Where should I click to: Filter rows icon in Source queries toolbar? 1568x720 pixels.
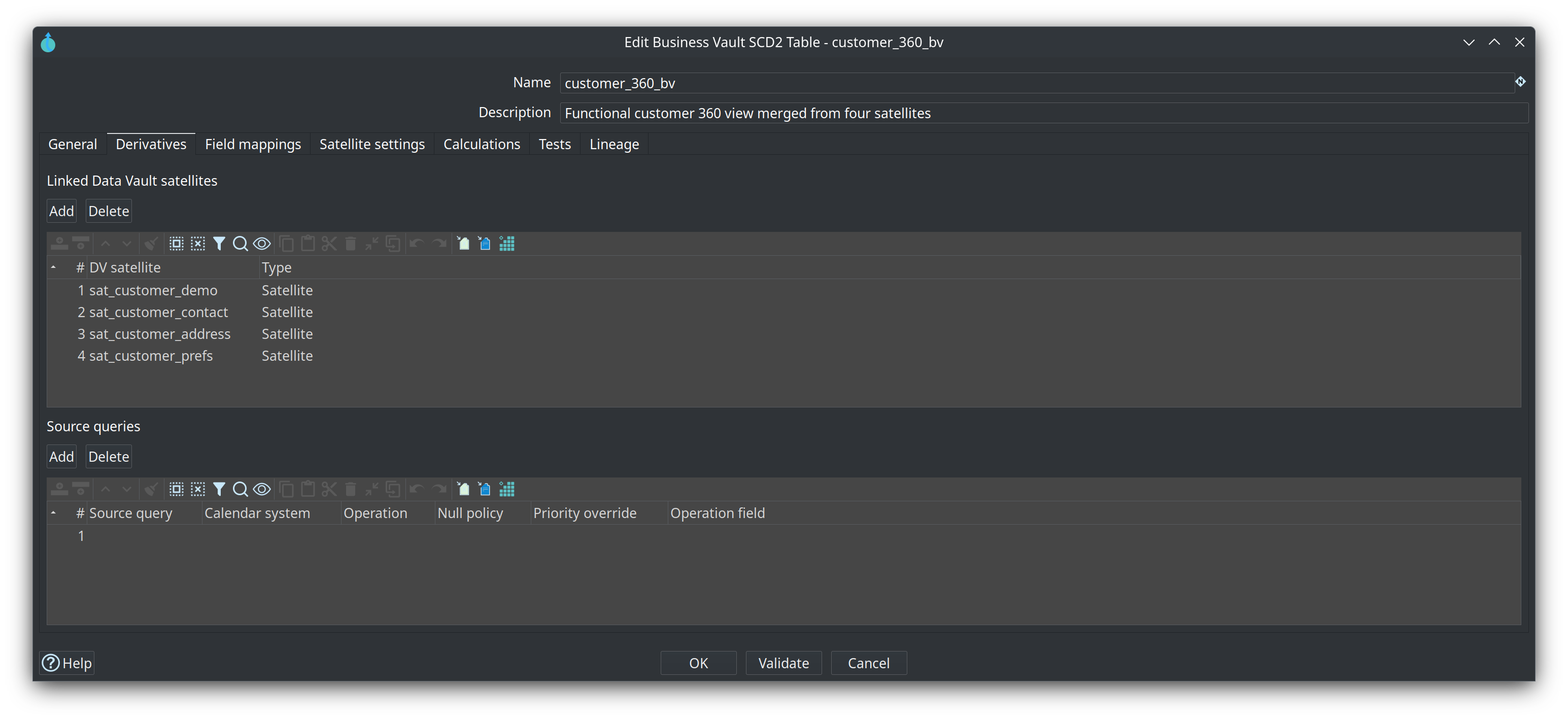[219, 489]
